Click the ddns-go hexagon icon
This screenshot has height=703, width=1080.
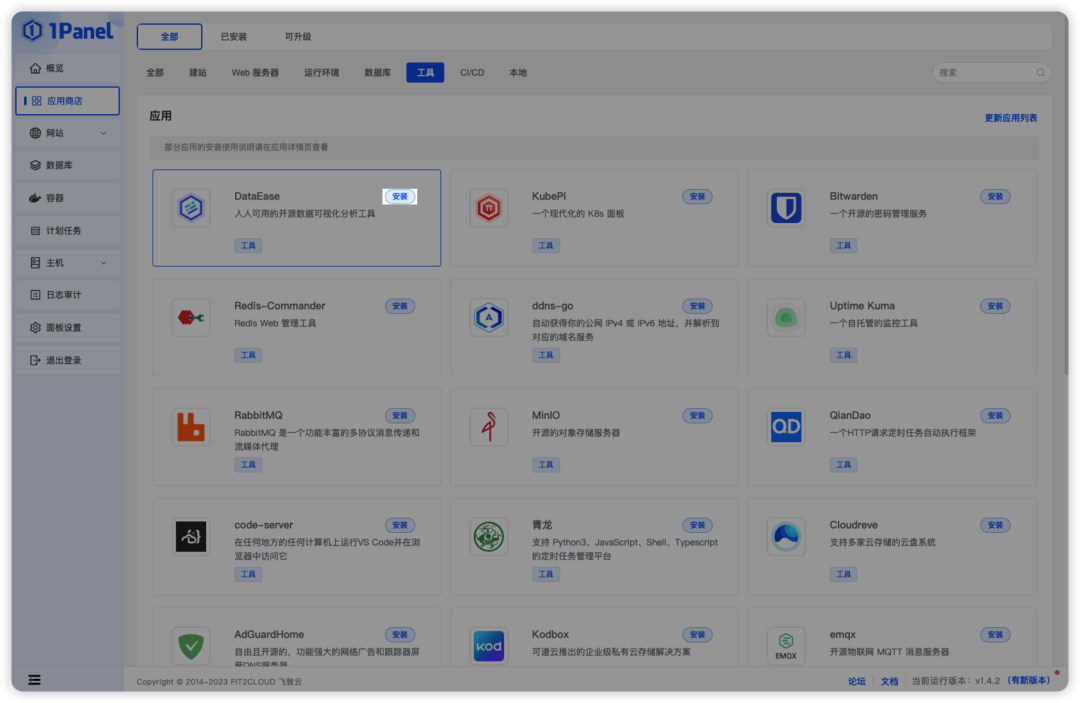tap(488, 316)
